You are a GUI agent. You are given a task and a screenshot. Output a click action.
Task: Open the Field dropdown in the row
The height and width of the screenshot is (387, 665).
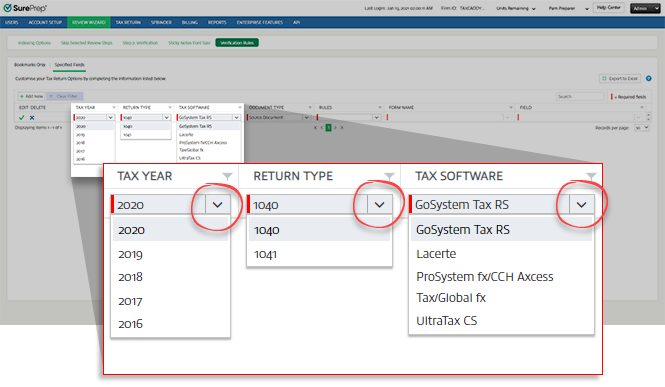(x=638, y=117)
